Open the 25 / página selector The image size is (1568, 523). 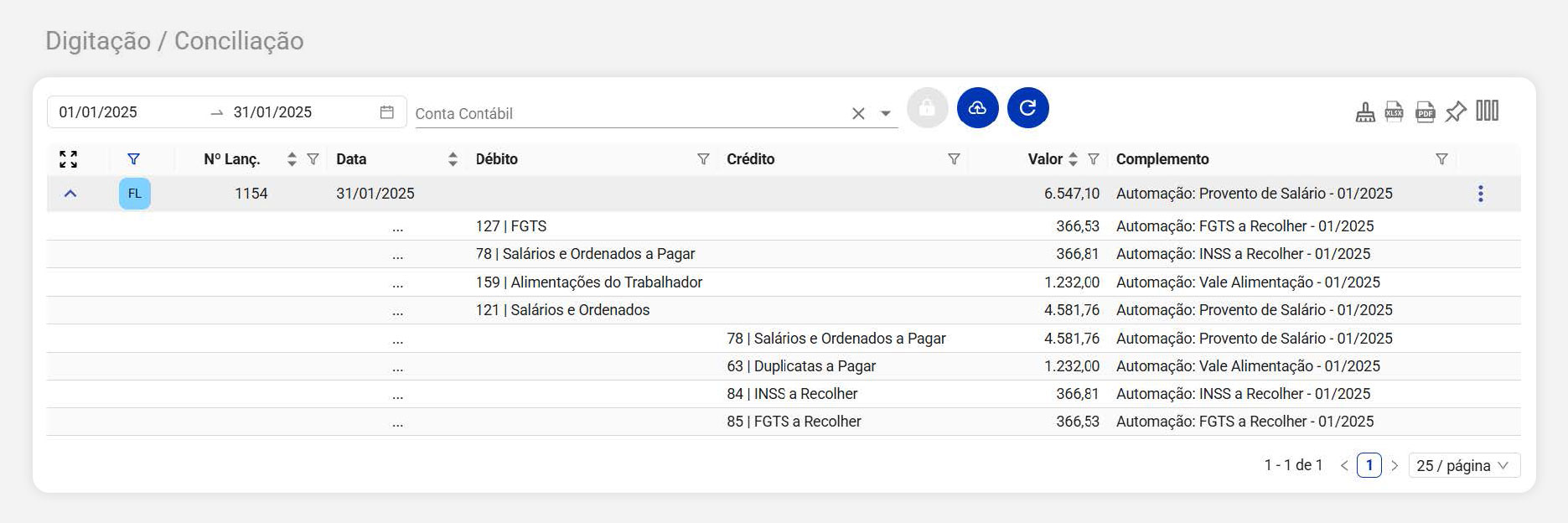point(1463,465)
